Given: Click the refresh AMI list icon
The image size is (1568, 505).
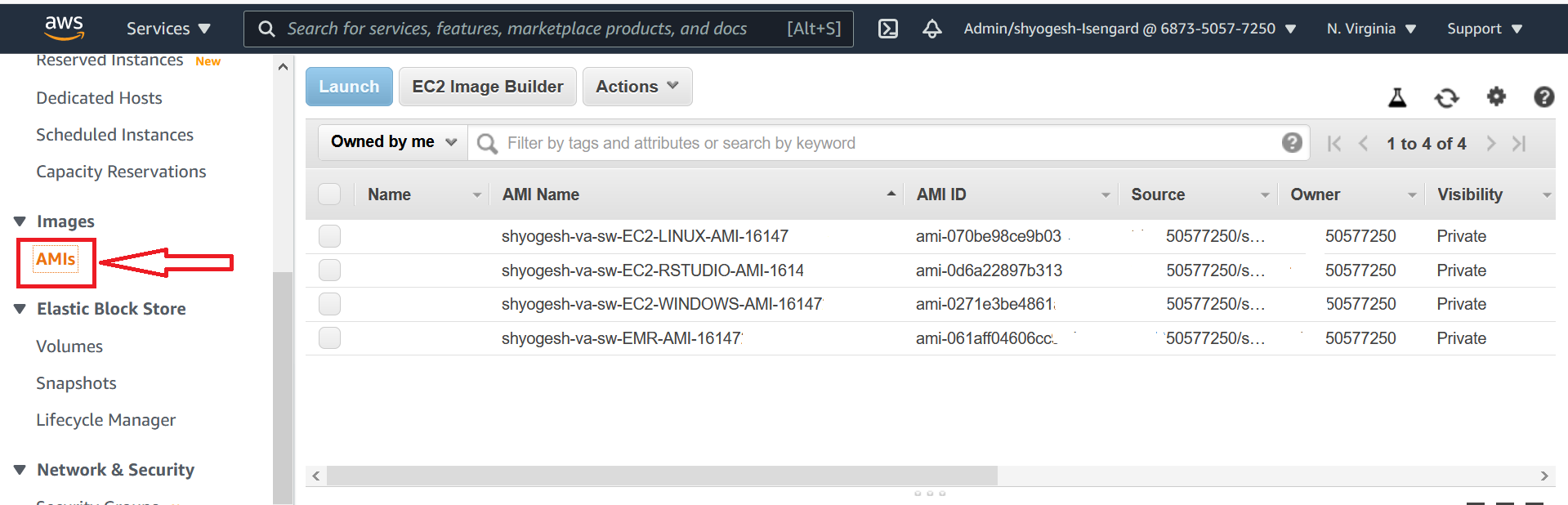Looking at the screenshot, I should click(x=1446, y=98).
